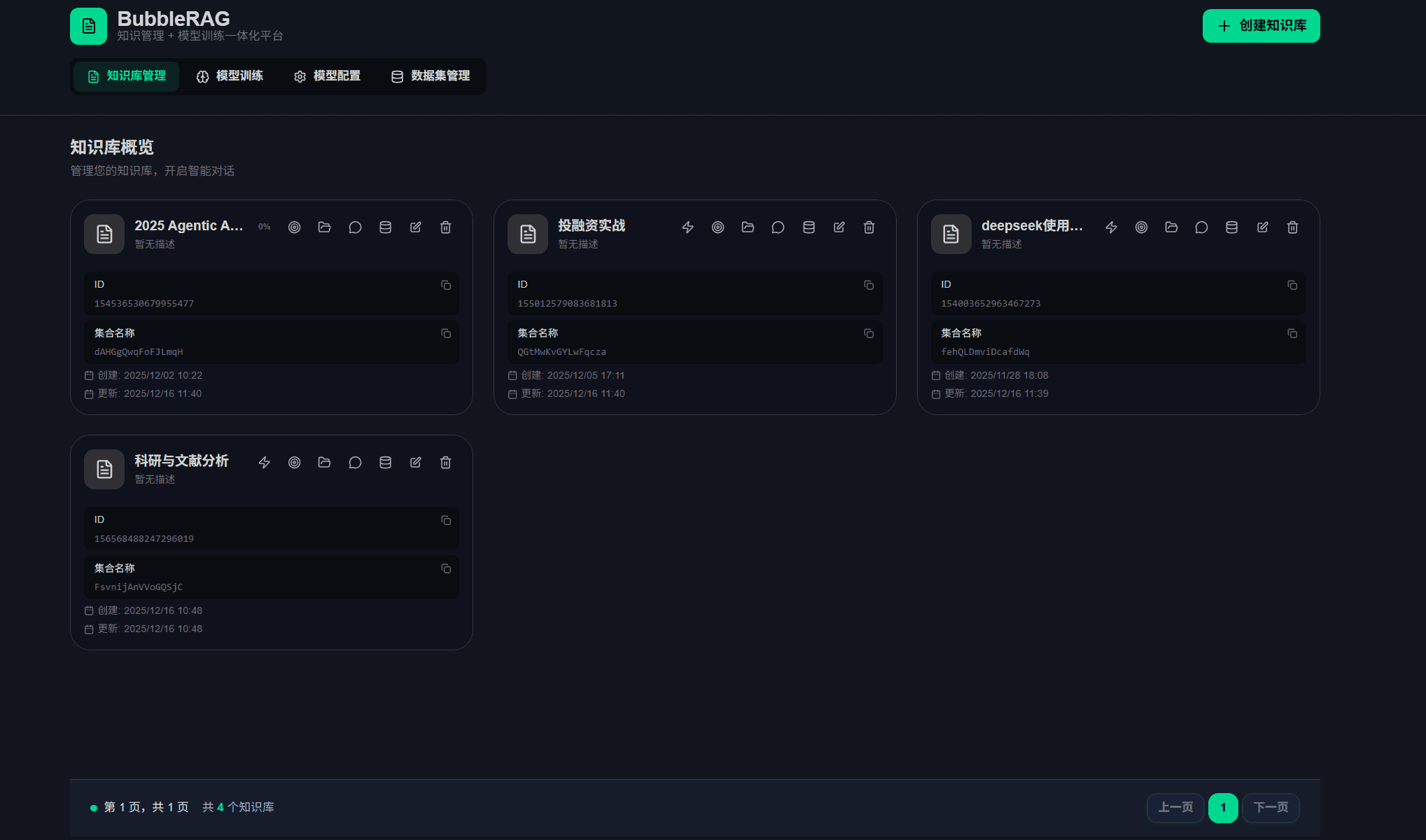Copy the ID of 投融资实战 knowledge base
1426x840 pixels.
(x=869, y=285)
